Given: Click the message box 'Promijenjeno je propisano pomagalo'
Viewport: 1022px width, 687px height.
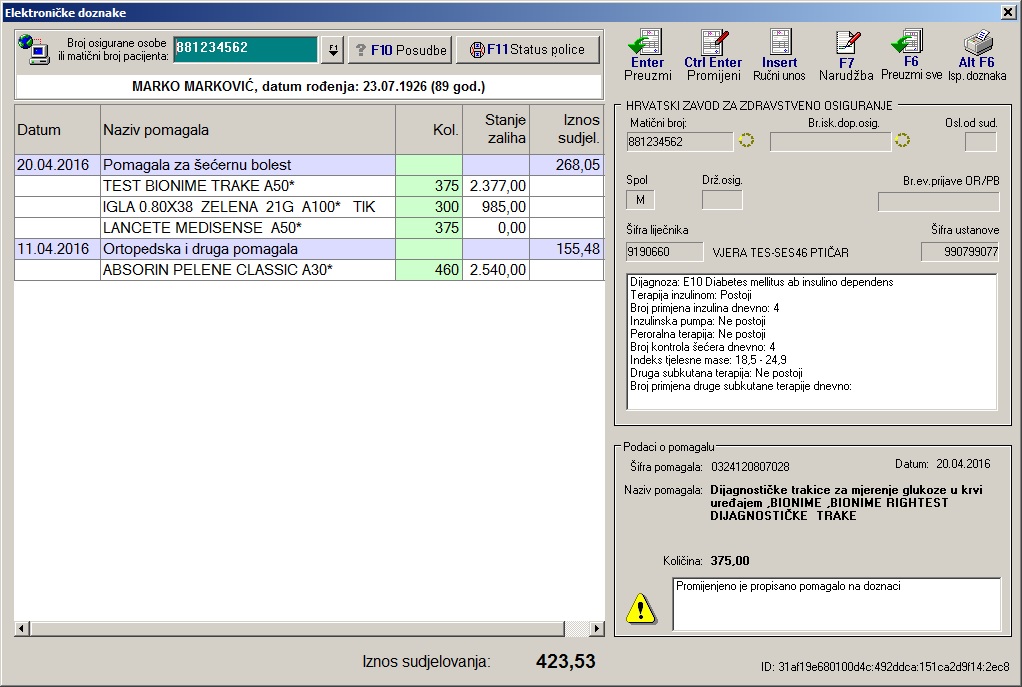Looking at the screenshot, I should 836,604.
